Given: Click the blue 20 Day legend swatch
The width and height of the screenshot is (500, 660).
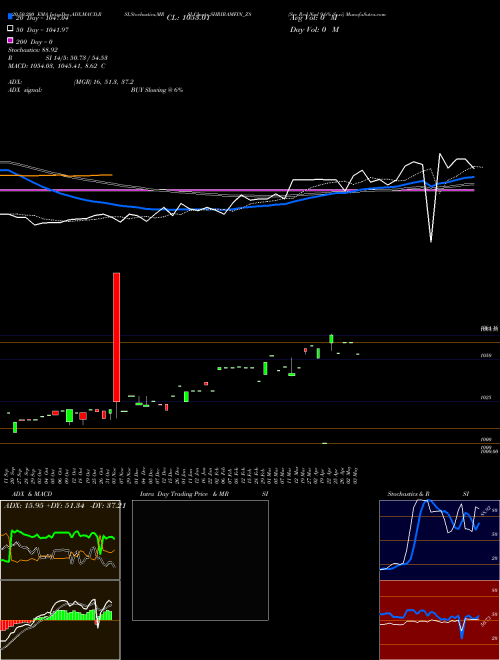Looking at the screenshot, I should (x=11, y=17).
